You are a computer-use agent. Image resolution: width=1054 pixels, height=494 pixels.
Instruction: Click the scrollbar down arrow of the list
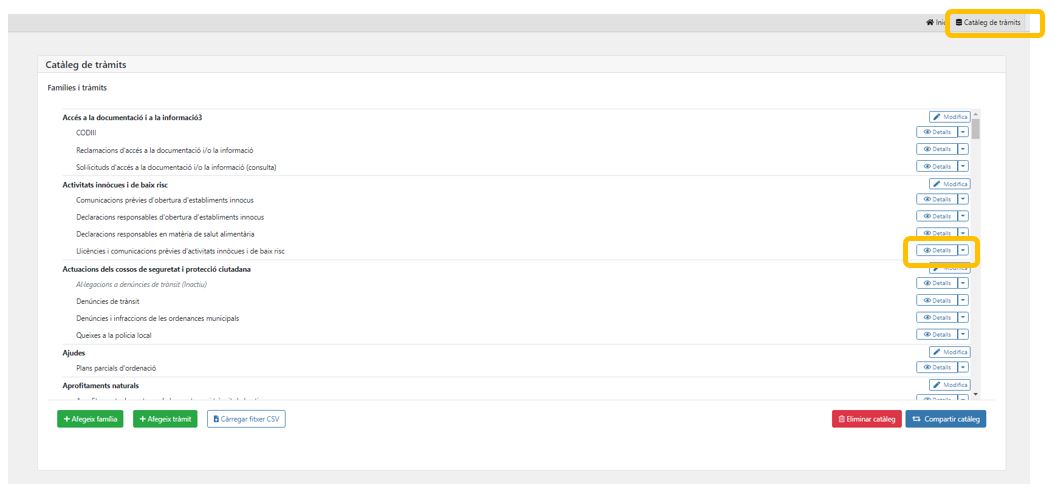pos(975,395)
